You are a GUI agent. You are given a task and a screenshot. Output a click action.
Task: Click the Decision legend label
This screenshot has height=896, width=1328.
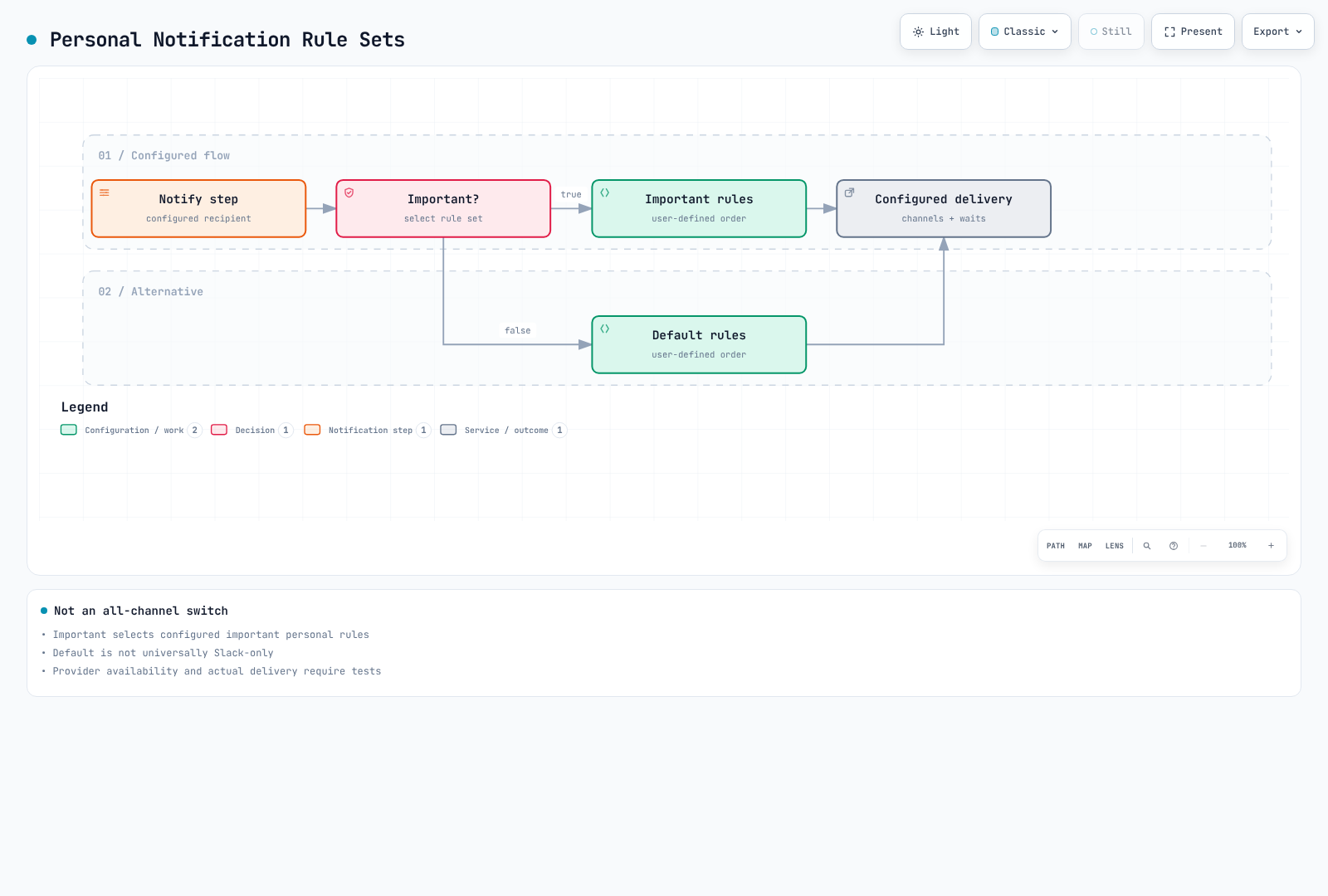coord(255,431)
